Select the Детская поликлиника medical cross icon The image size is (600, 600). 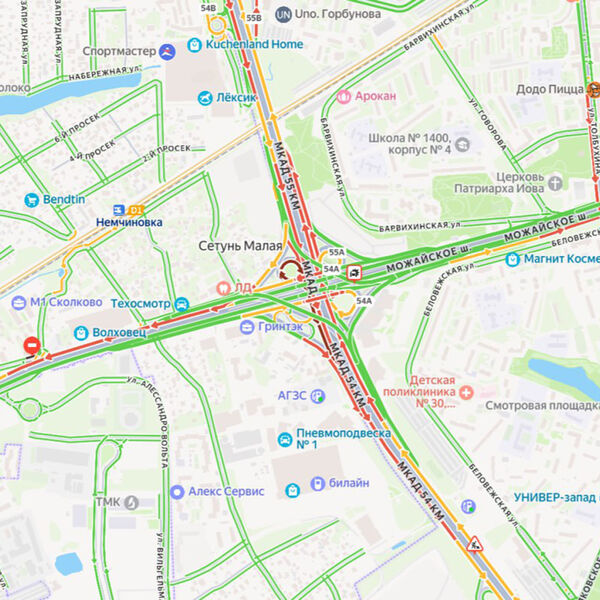click(x=466, y=392)
